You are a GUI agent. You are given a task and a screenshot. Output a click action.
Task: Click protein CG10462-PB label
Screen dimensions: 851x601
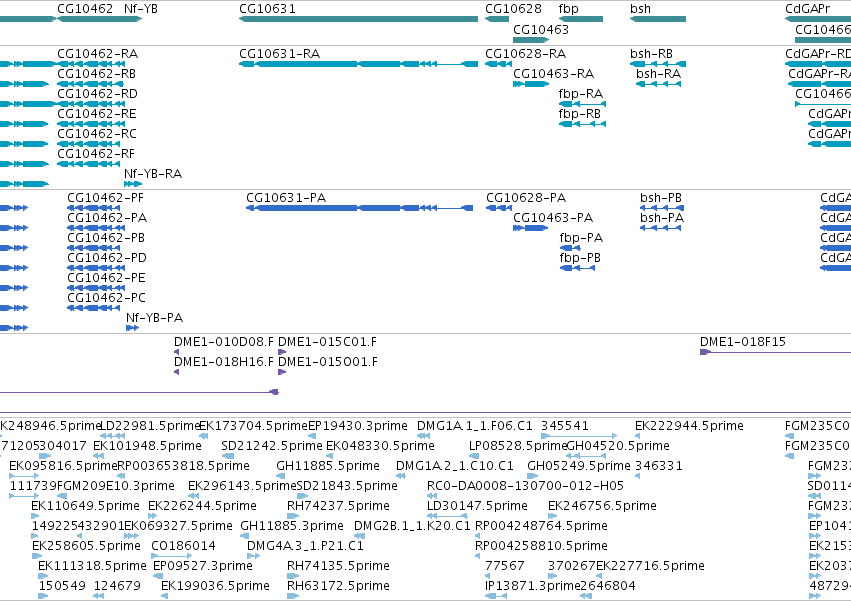tap(106, 238)
